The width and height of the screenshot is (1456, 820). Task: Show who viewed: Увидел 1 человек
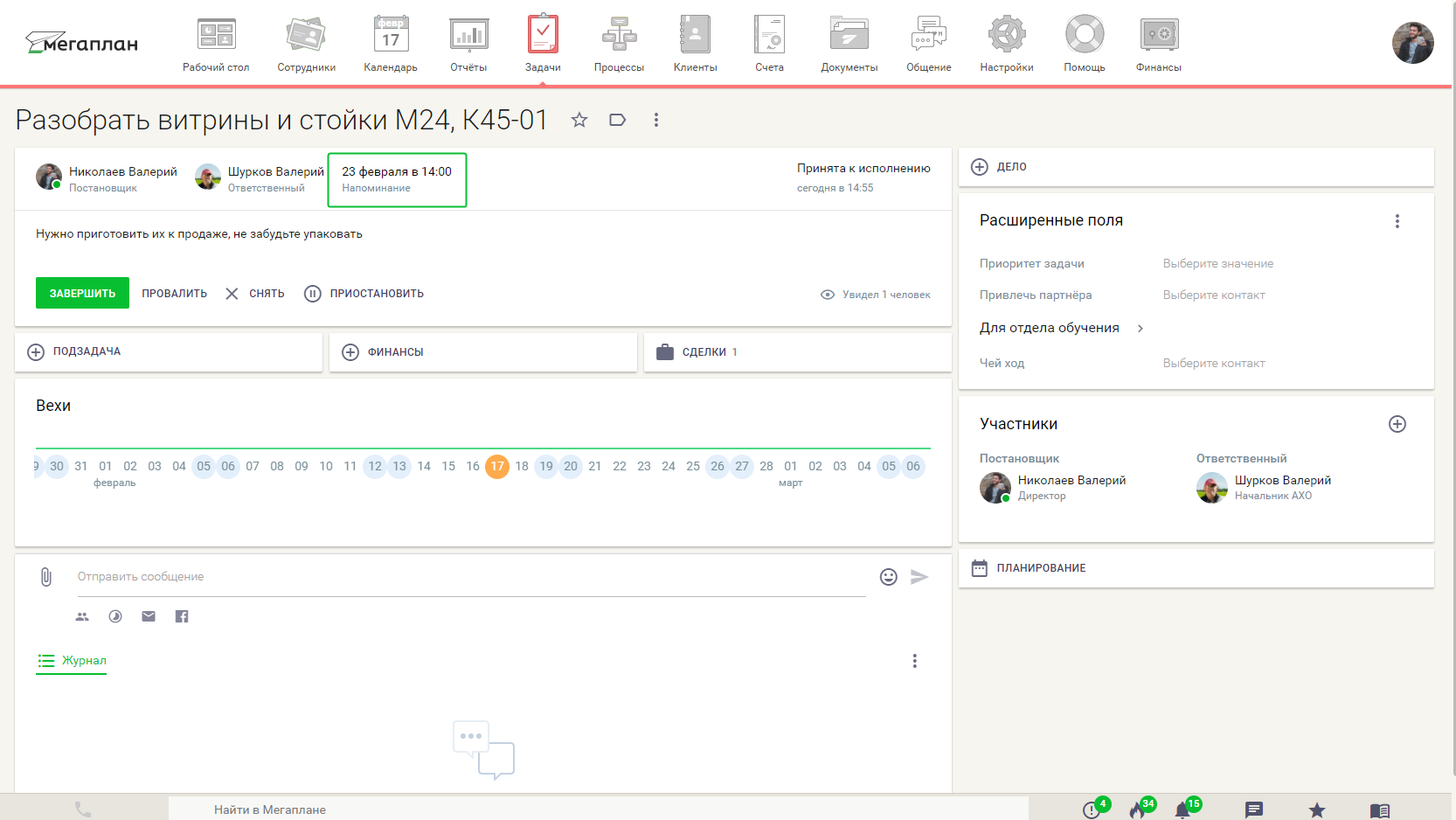pyautogui.click(x=876, y=295)
